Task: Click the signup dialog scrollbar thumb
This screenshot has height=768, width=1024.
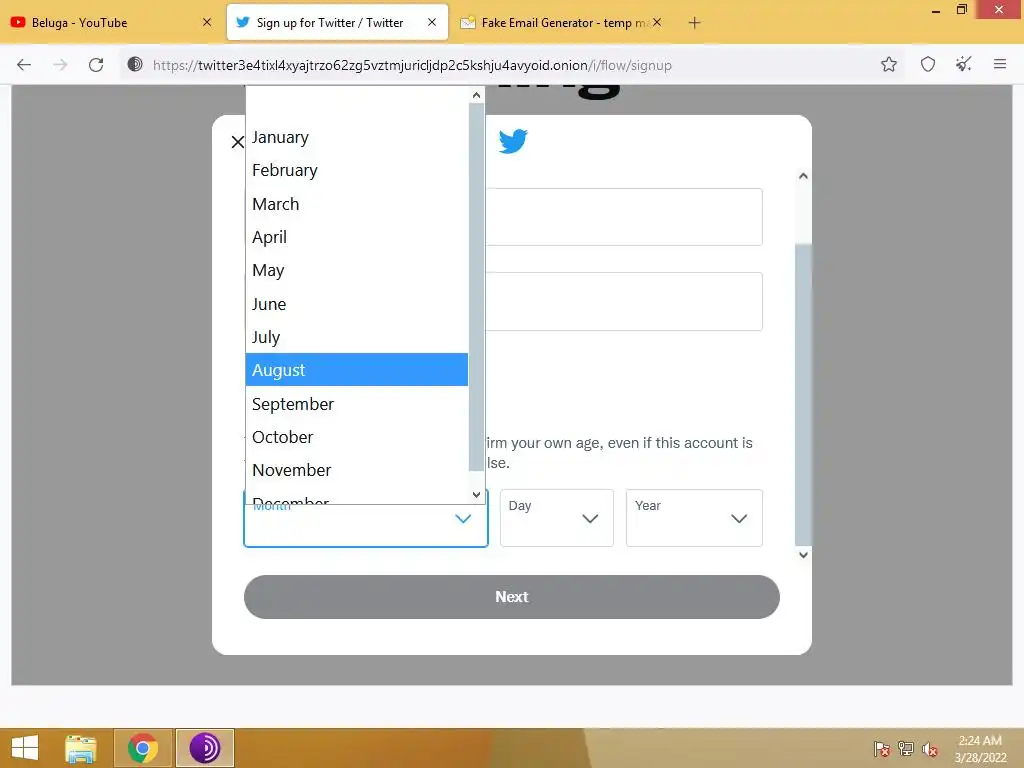Action: coord(803,394)
